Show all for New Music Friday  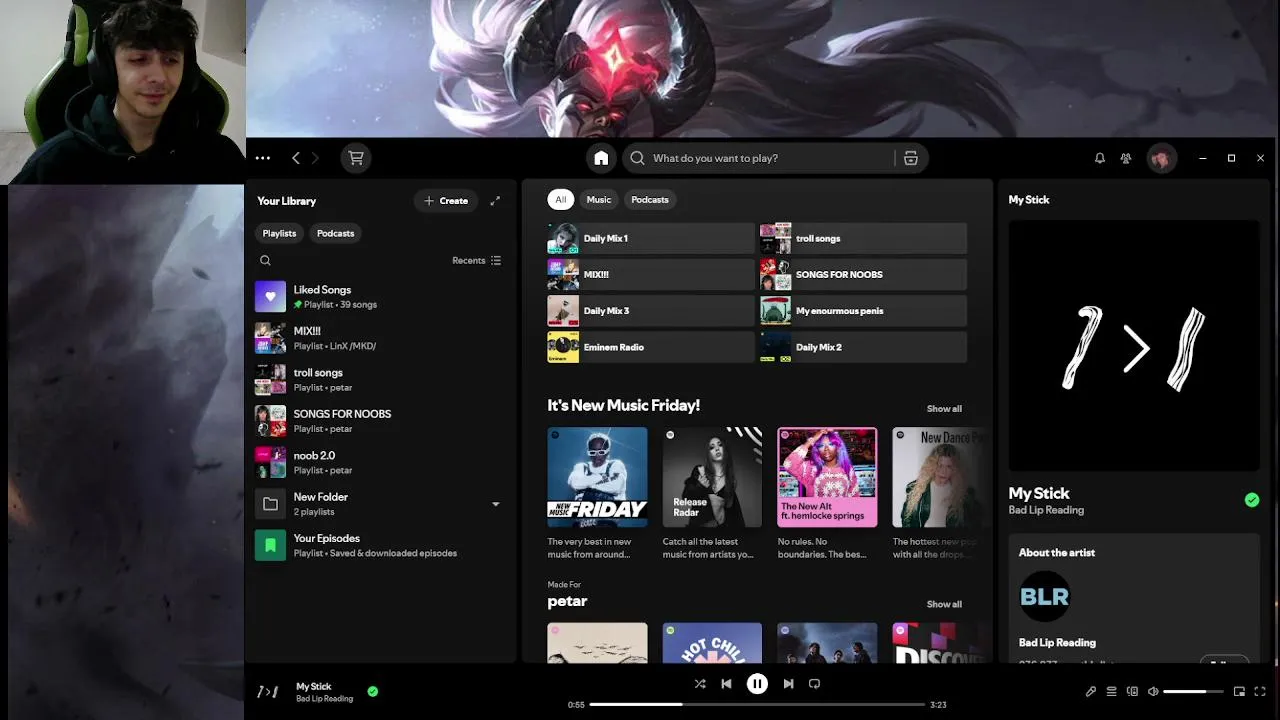[944, 409]
